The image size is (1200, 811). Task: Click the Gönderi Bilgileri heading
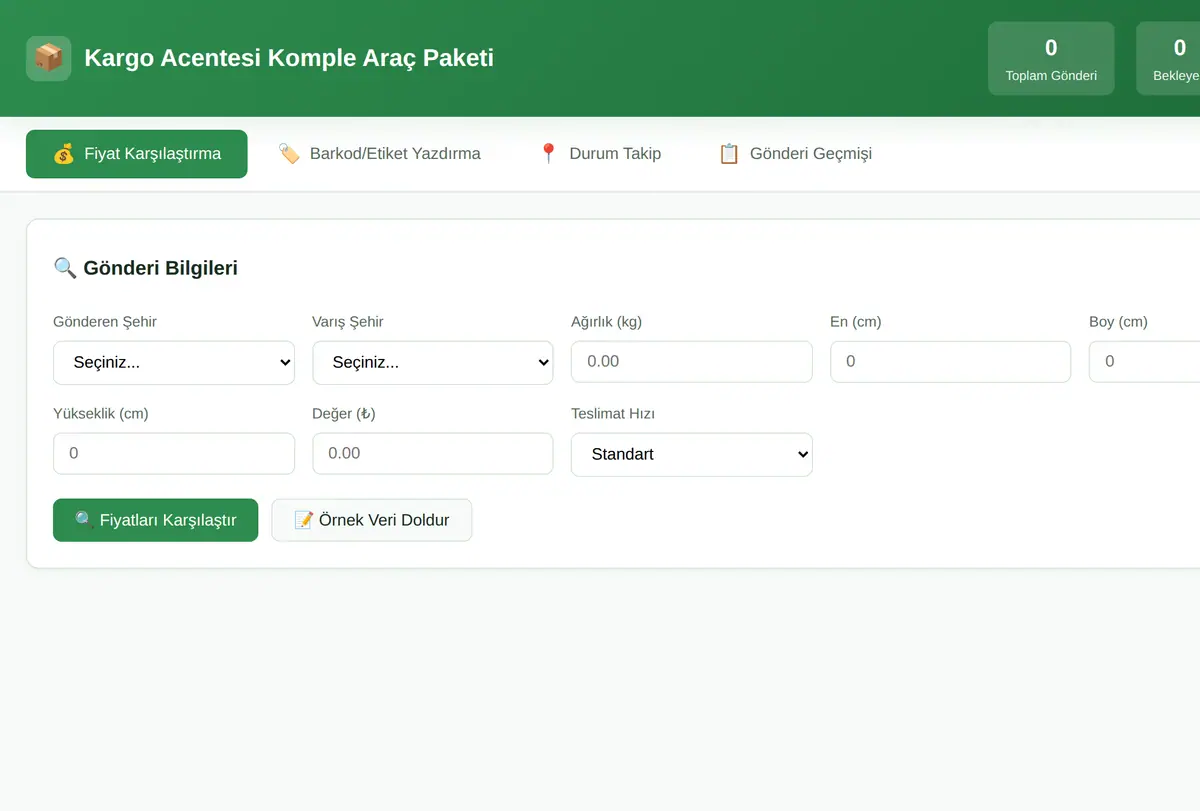(160, 268)
